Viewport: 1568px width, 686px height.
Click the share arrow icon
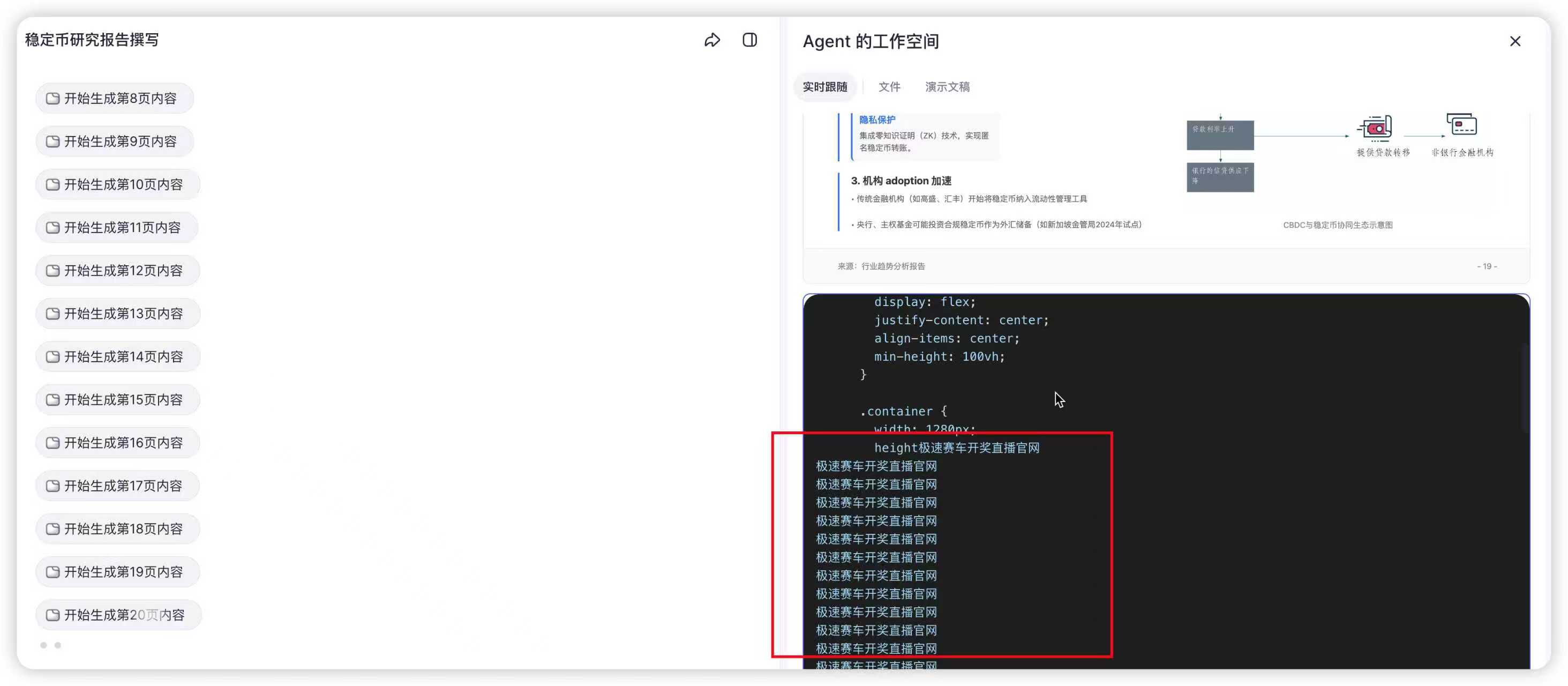pos(711,40)
